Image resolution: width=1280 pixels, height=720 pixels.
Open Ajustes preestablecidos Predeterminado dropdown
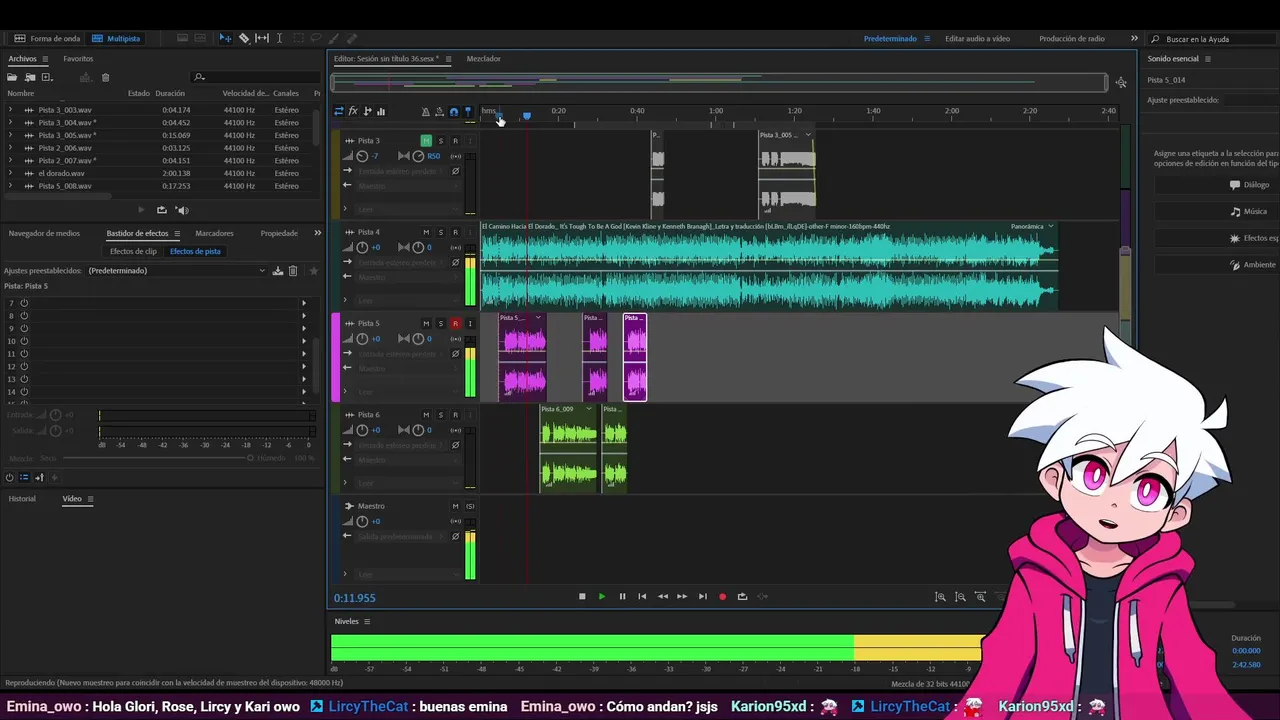point(177,271)
